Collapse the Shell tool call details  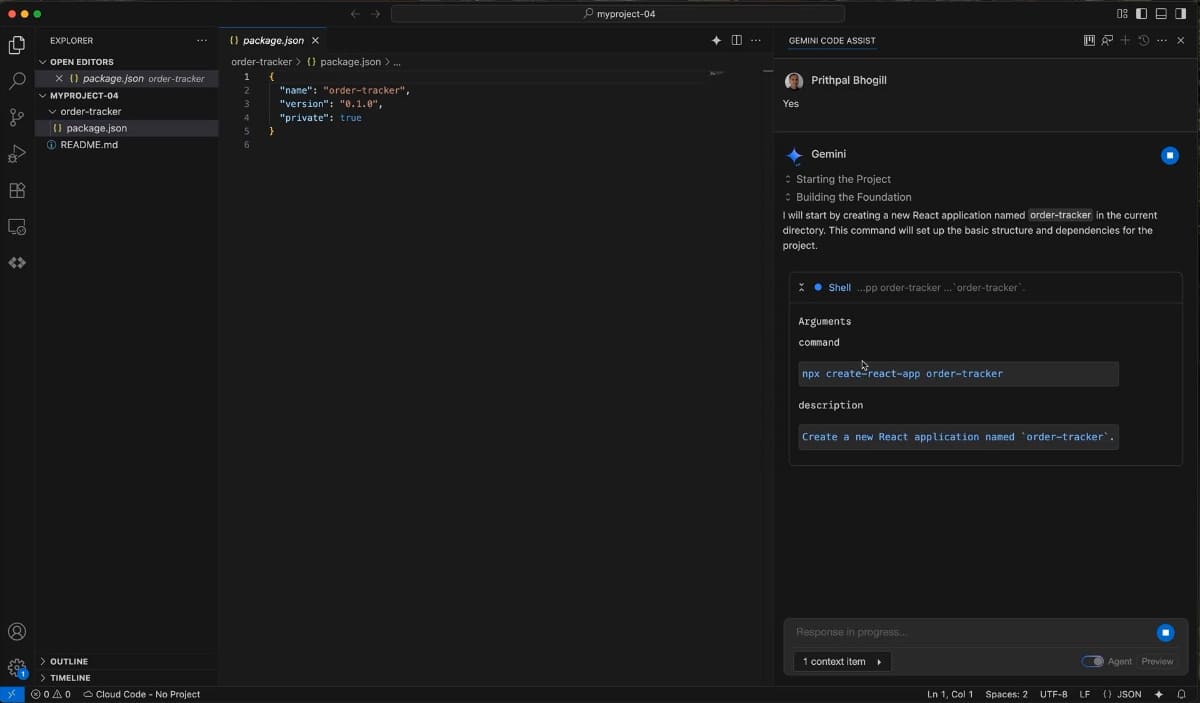pos(801,287)
